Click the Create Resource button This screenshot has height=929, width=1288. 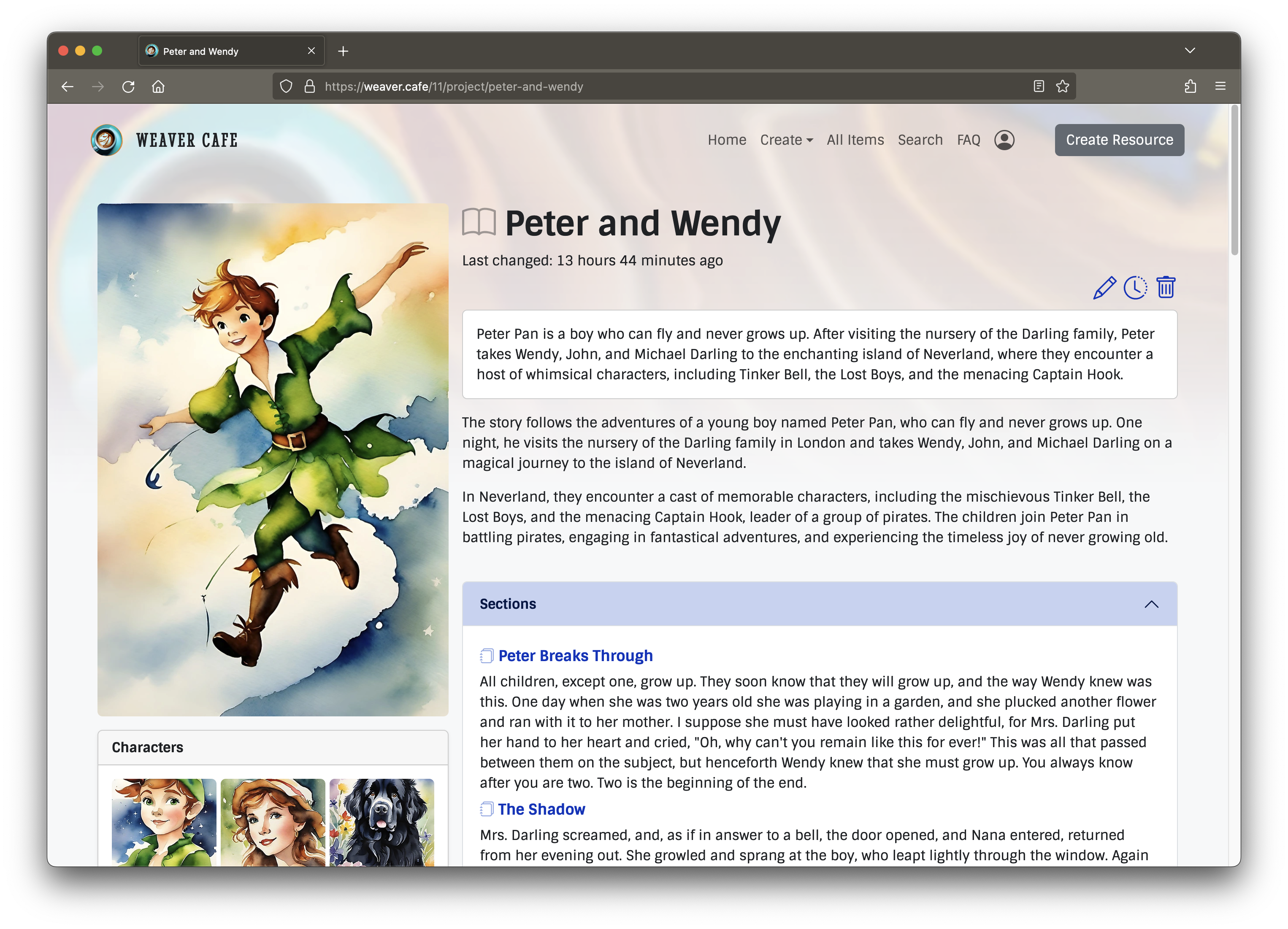(1119, 140)
